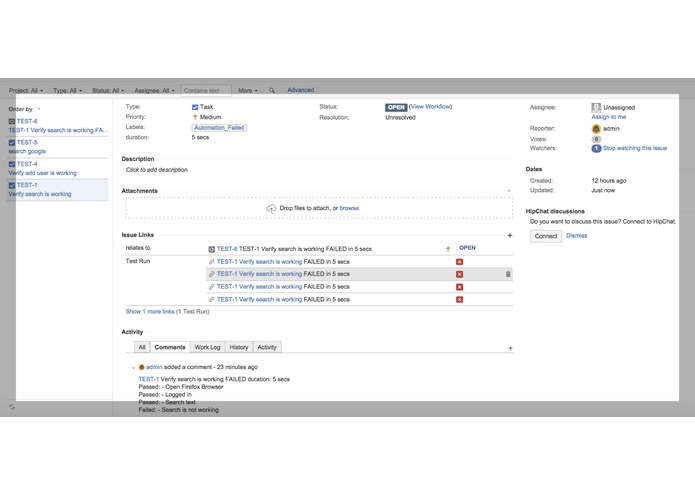Viewport: 695px width, 494px height.
Task: Show 1 more links in Issue Links
Action: tap(150, 312)
